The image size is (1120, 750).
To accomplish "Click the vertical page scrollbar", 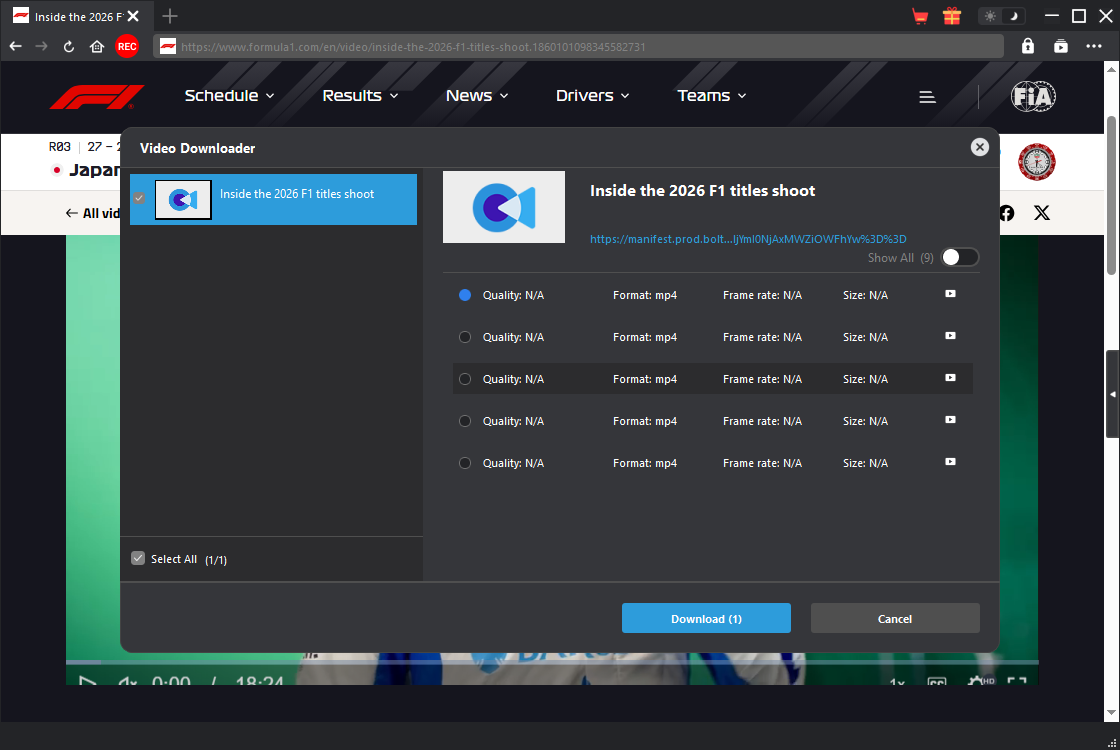I will coord(1111,196).
